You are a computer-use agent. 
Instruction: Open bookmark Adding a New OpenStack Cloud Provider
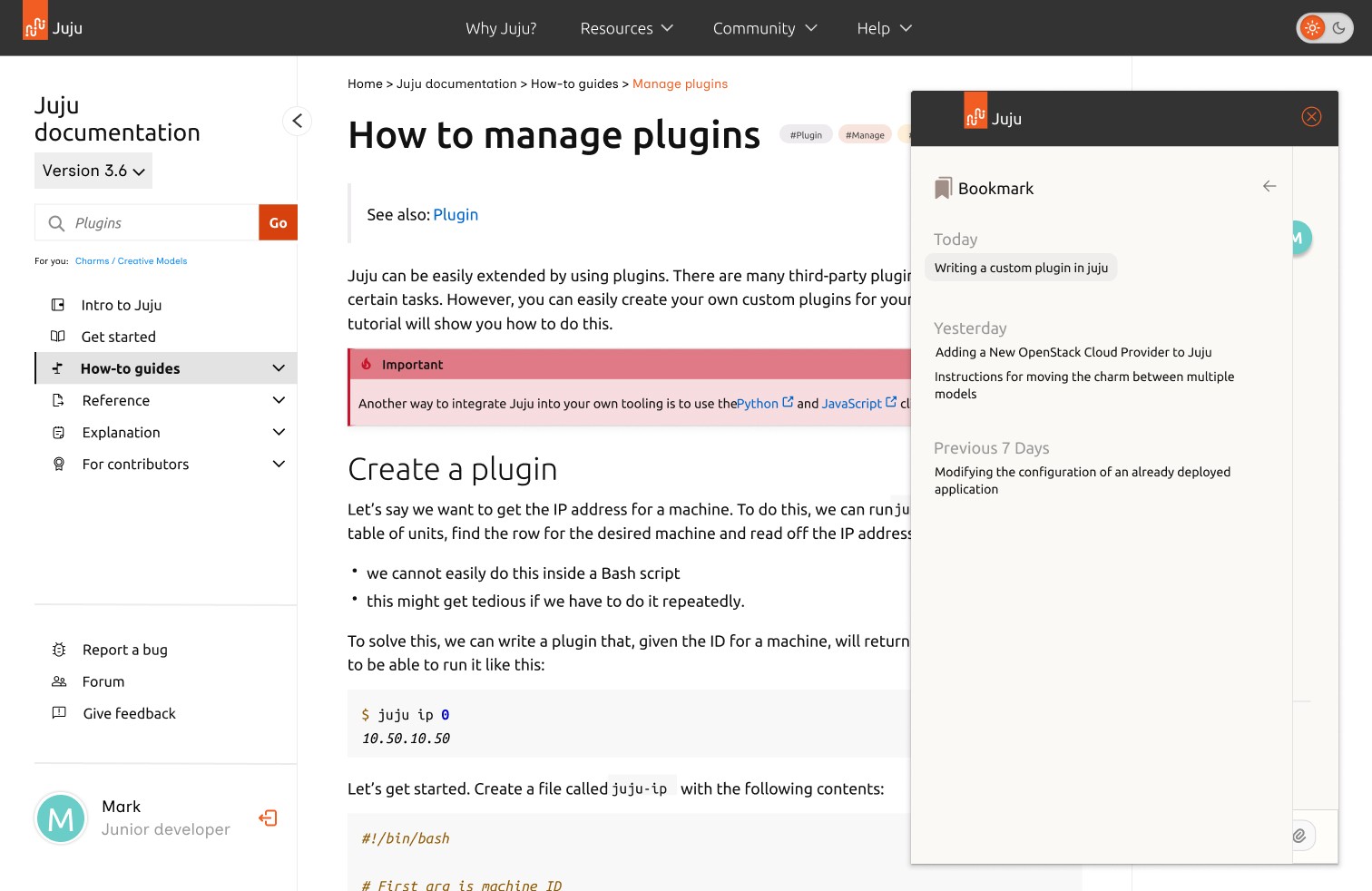pyautogui.click(x=1073, y=352)
